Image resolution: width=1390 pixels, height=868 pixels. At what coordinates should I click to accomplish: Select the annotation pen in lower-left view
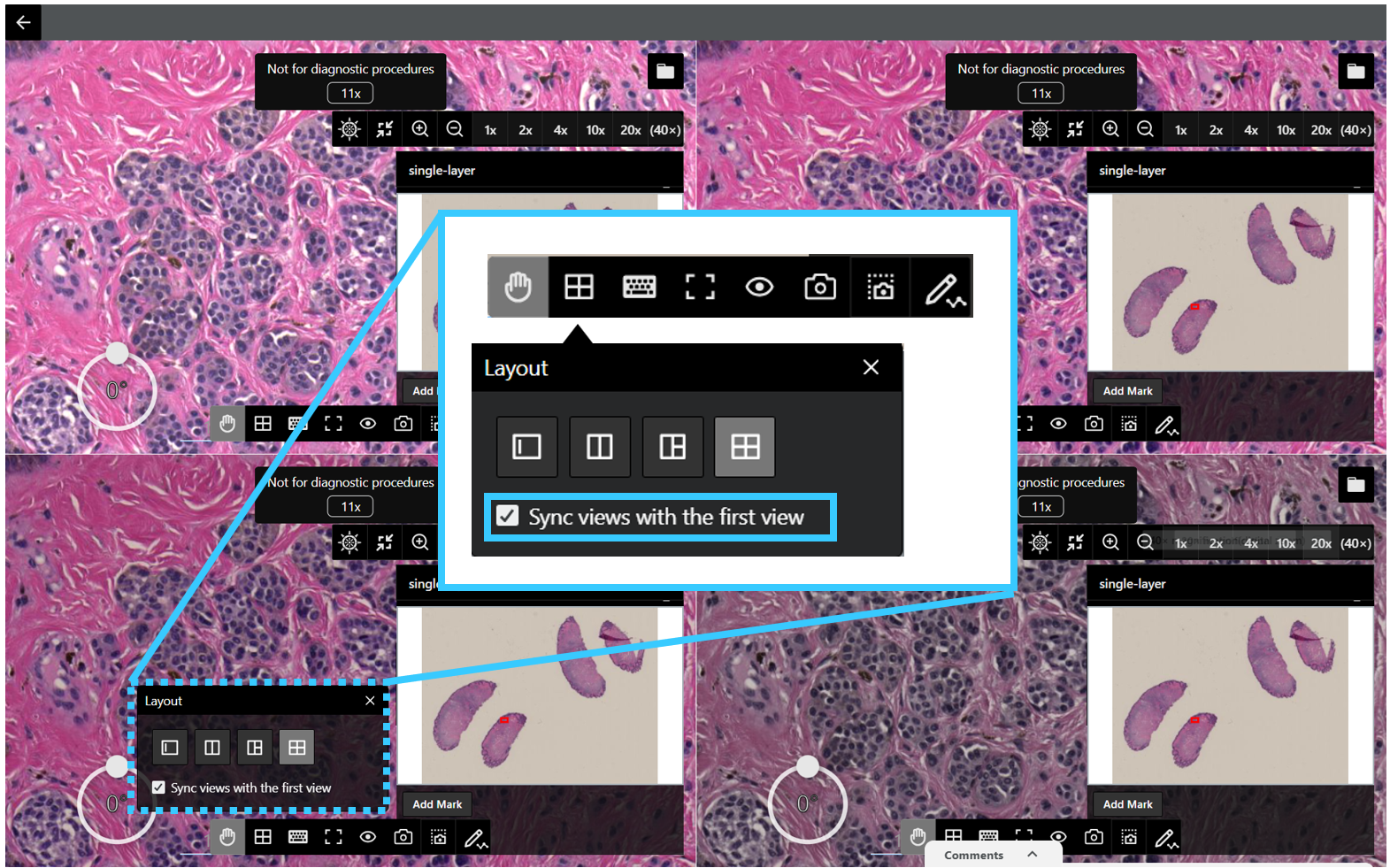click(x=475, y=837)
